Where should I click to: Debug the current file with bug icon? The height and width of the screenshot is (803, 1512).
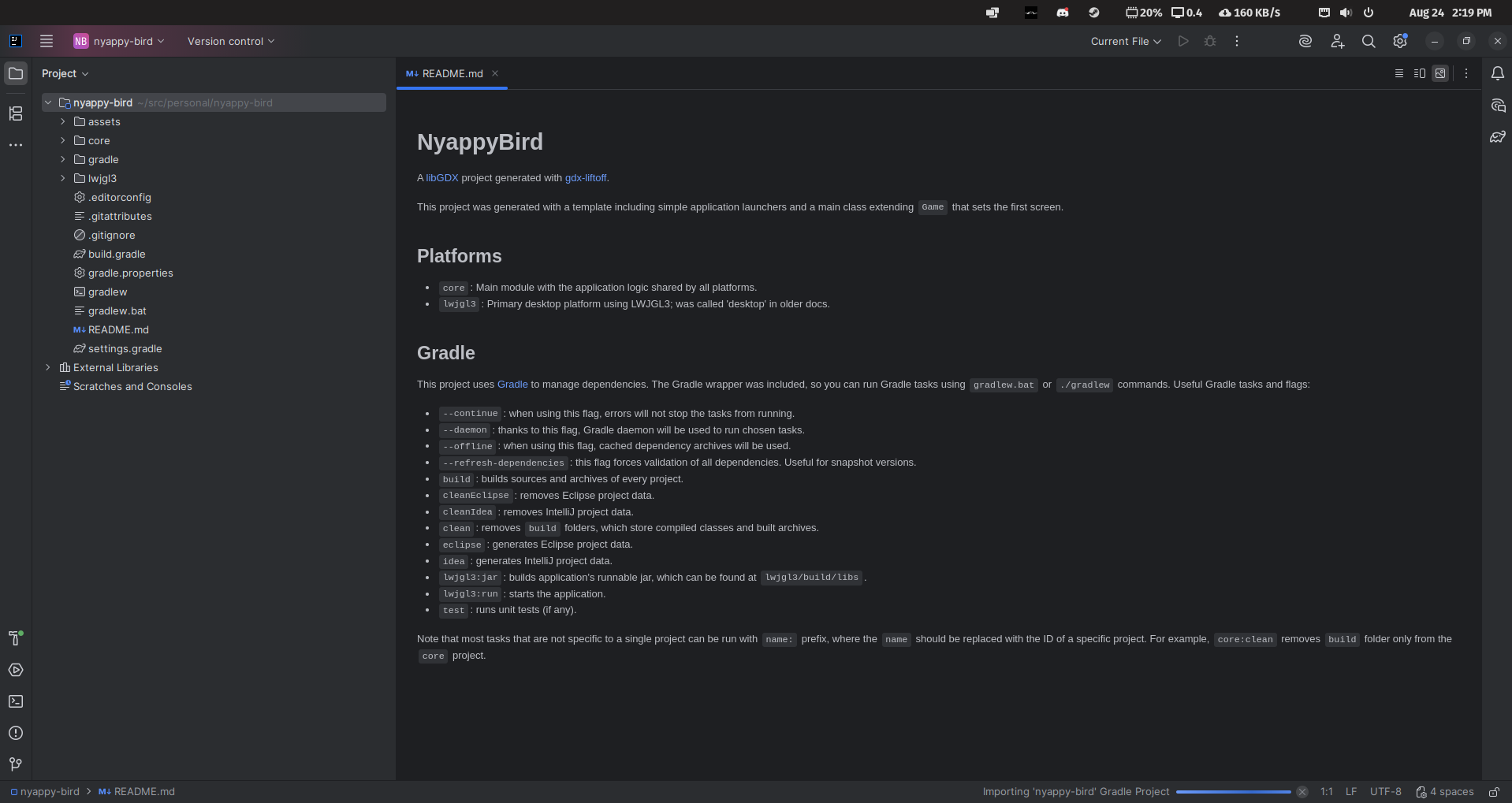point(1210,41)
